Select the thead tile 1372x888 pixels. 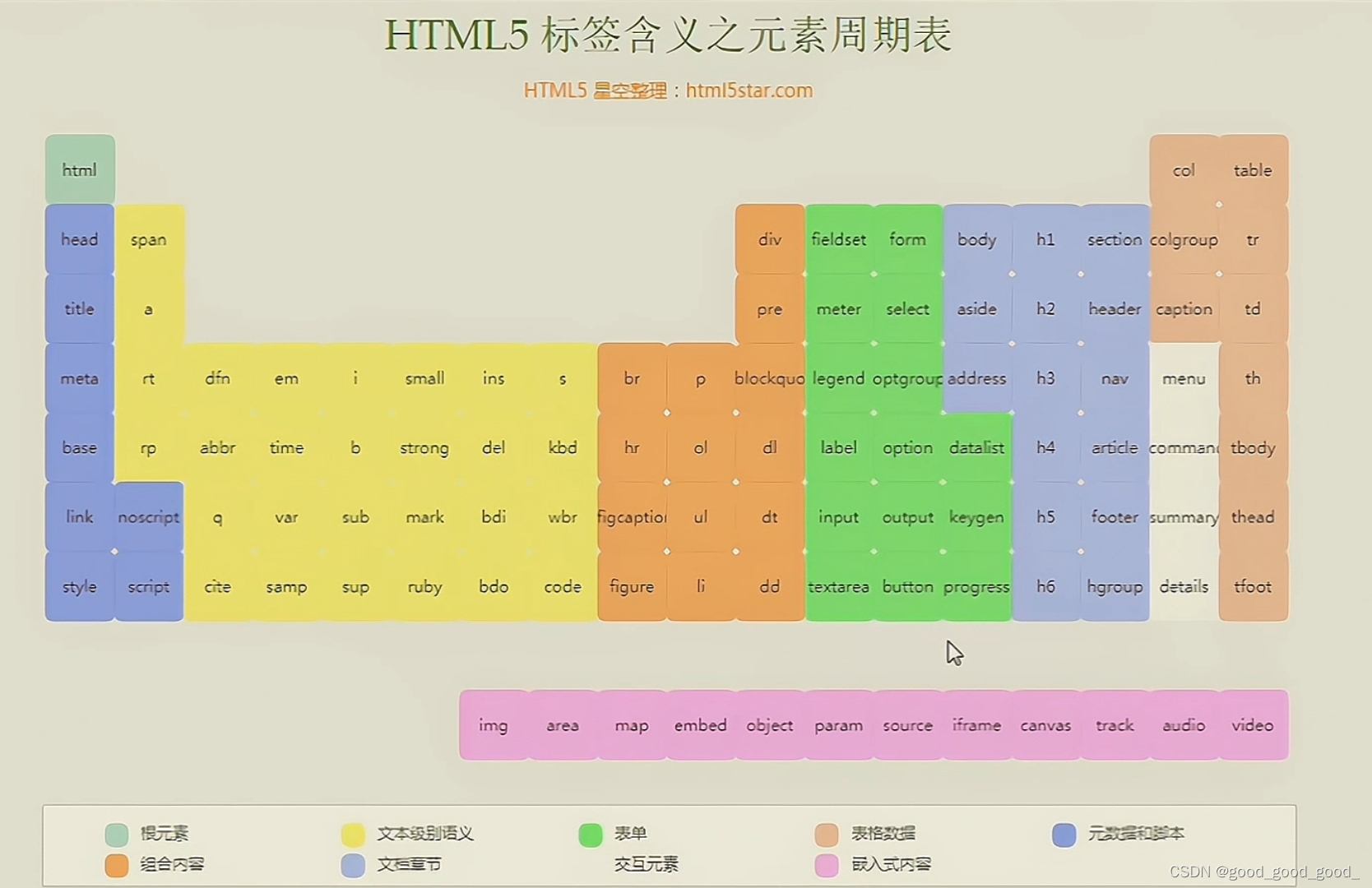point(1253,517)
